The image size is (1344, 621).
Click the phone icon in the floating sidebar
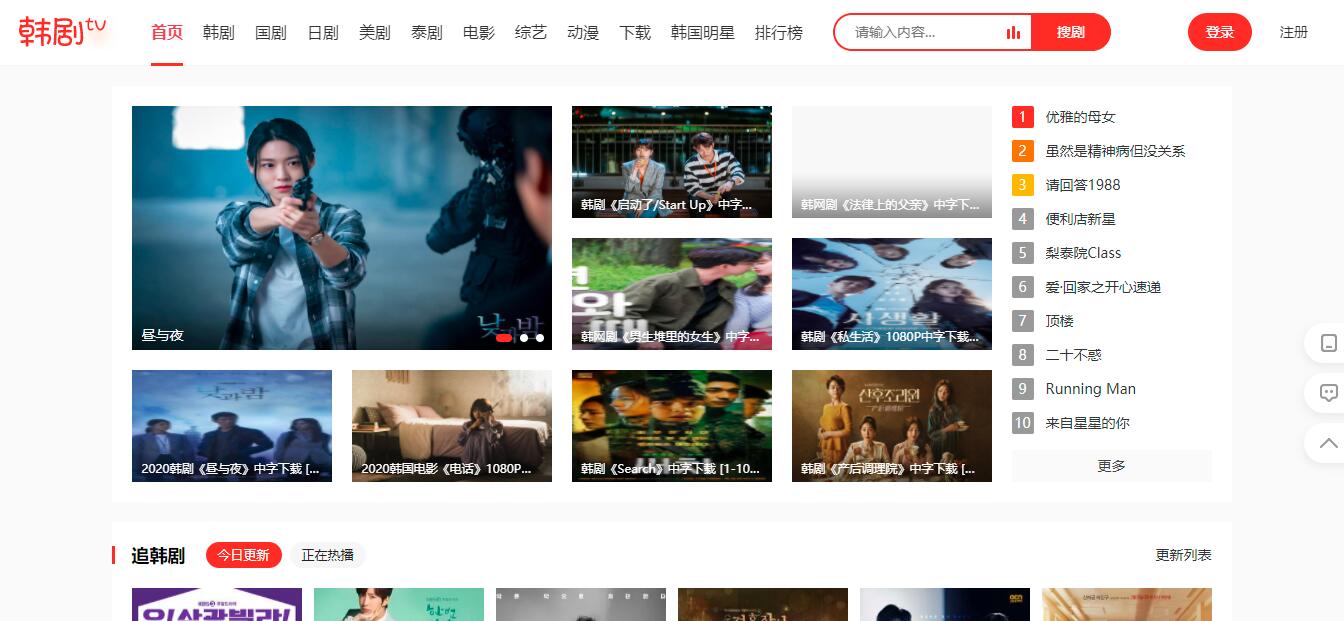click(1328, 343)
